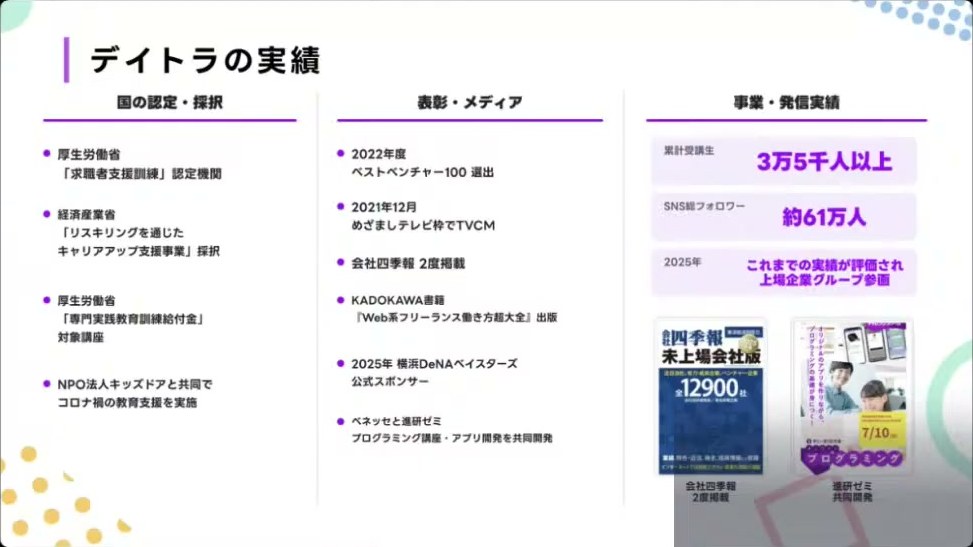The height and width of the screenshot is (547, 973).
Task: Click the ベストベンチャー100 選出 line
Action: tap(423, 172)
